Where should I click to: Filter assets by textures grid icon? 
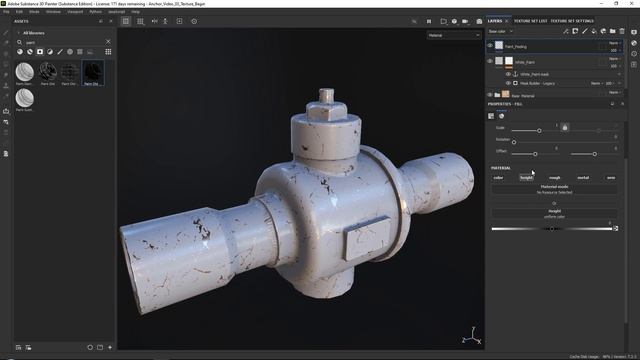[80, 52]
